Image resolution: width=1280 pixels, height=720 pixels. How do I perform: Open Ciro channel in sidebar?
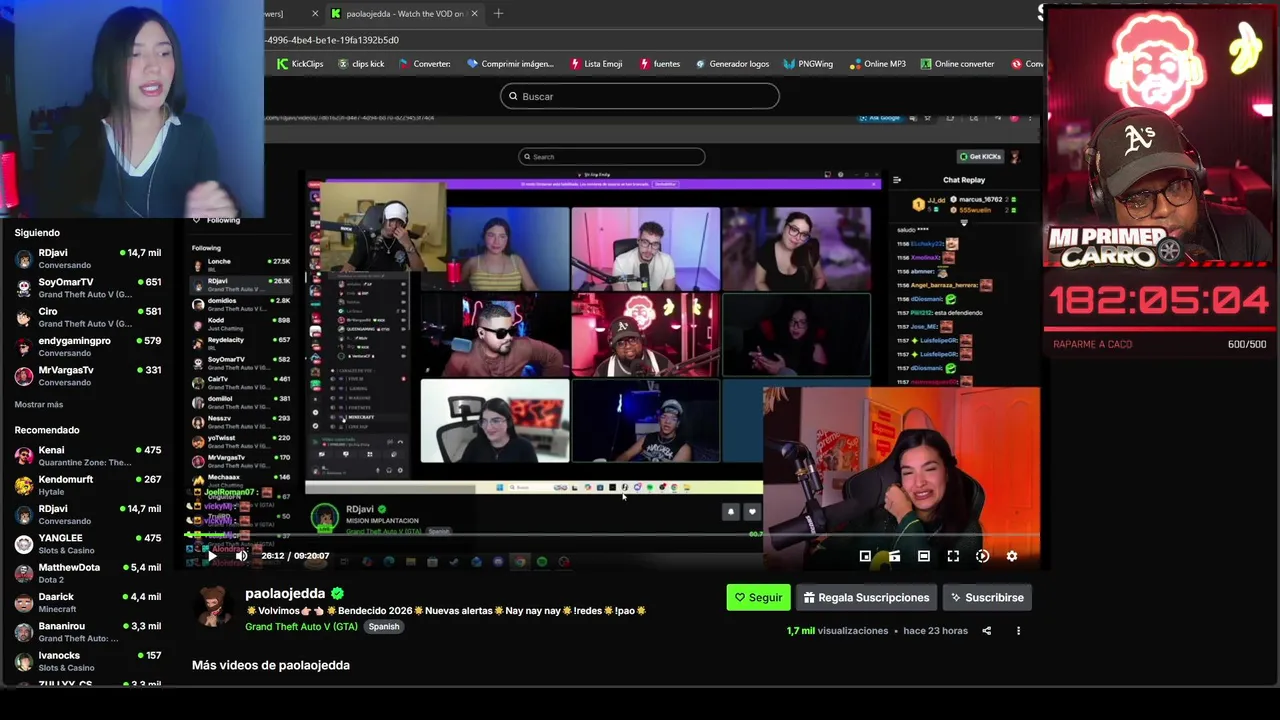(88, 317)
